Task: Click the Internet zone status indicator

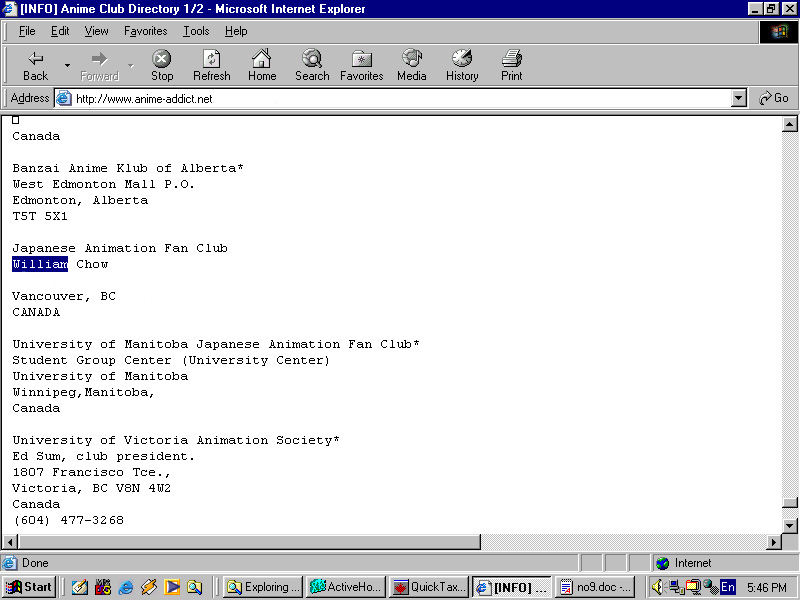Action: point(684,563)
